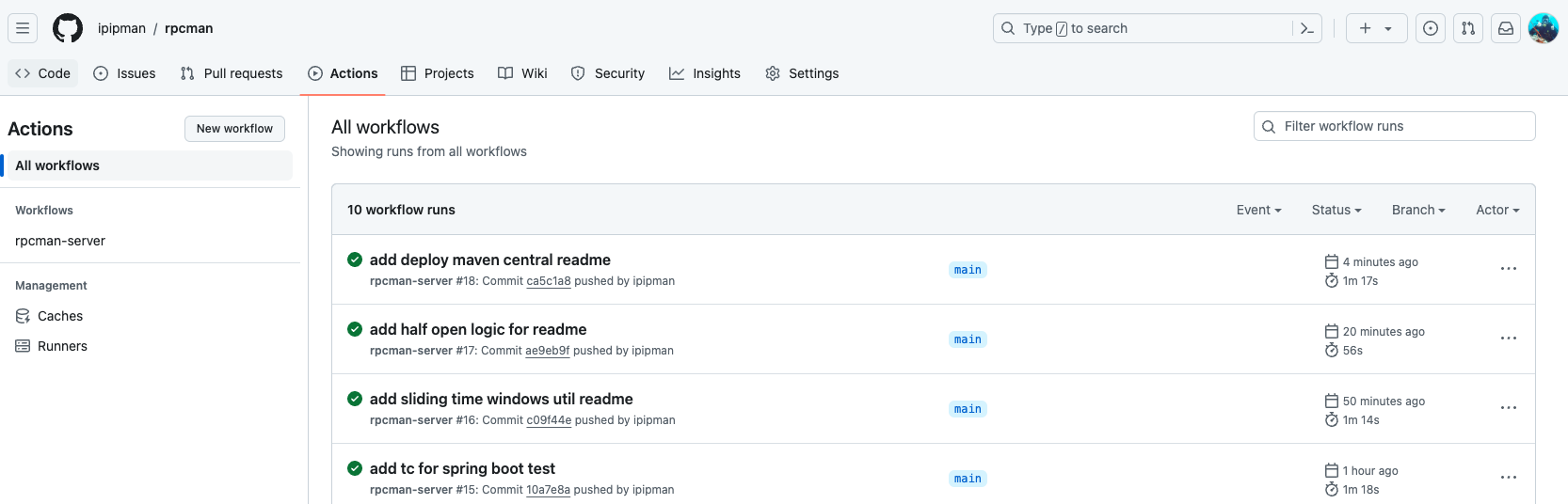Switch to the Insights tab
This screenshot has height=504, width=1568.
(705, 73)
